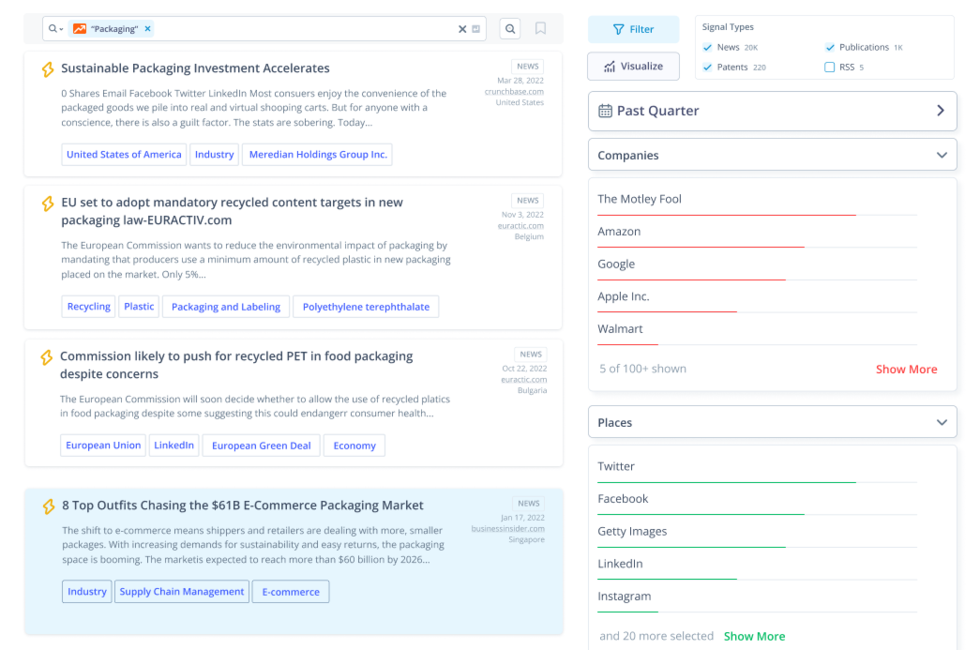Click lightning icon on EU recycled content article
The image size is (980, 650).
tap(47, 203)
